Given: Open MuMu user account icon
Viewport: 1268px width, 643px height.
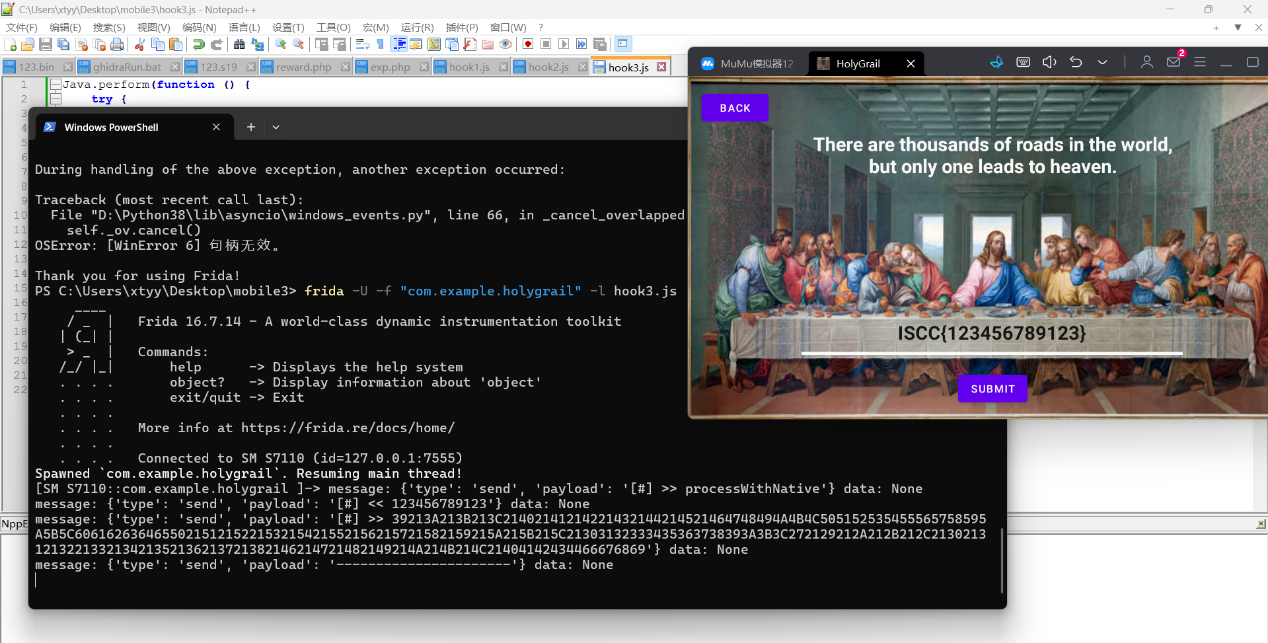Looking at the screenshot, I should 1147,62.
